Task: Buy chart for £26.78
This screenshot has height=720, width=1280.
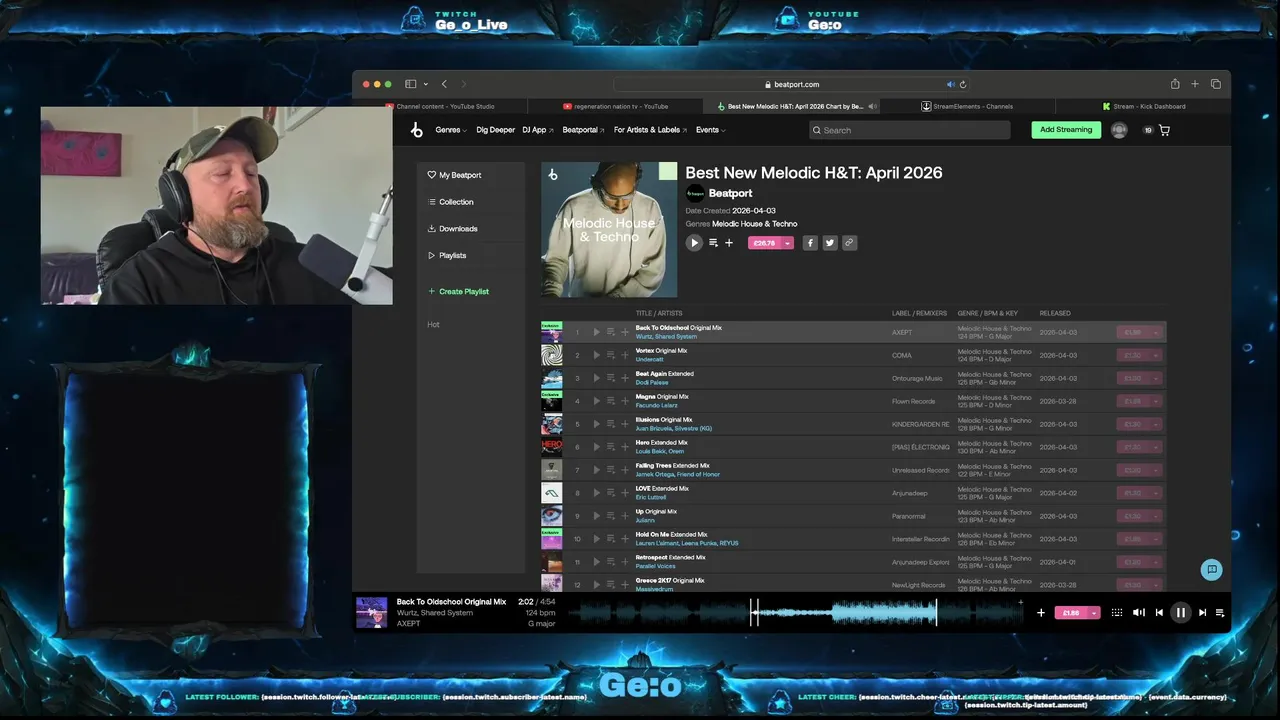Action: point(765,243)
